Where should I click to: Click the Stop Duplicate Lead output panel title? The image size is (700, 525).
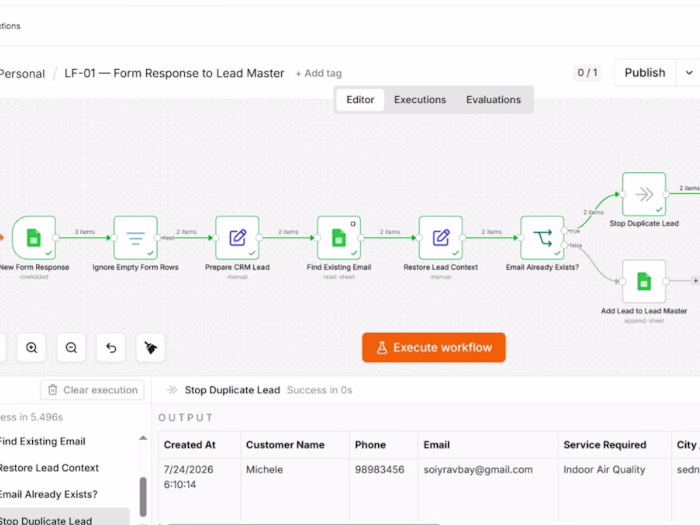point(232,390)
